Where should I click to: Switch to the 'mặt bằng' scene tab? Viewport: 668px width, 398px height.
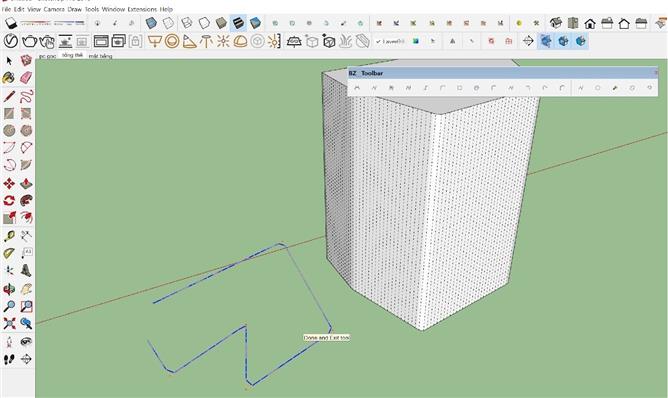(101, 56)
